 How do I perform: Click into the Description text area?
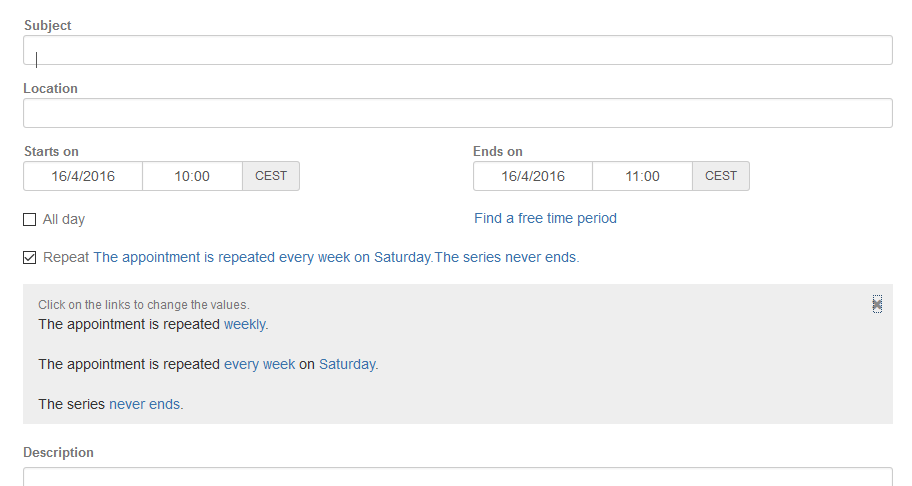[458, 477]
